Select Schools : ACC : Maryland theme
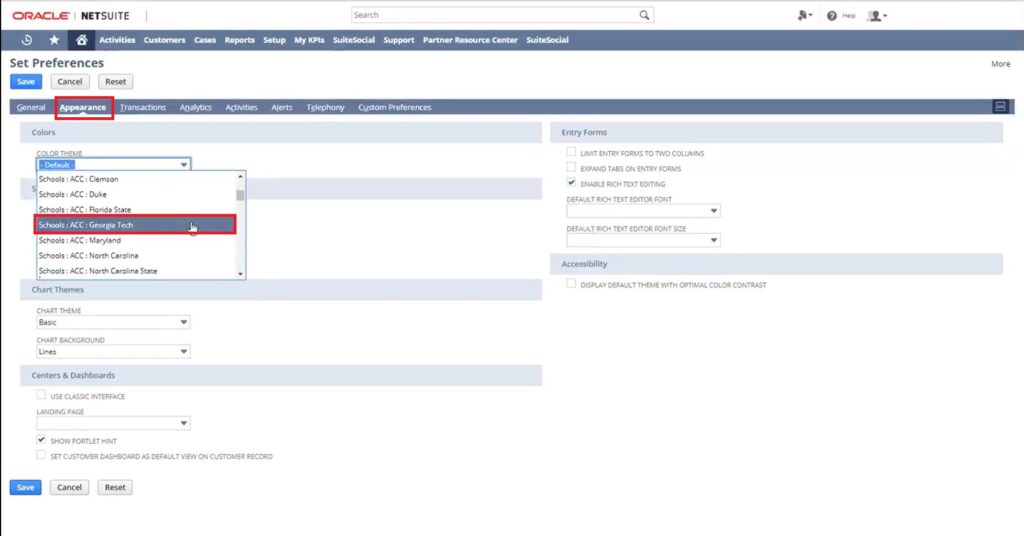The image size is (1024, 536). (136, 240)
